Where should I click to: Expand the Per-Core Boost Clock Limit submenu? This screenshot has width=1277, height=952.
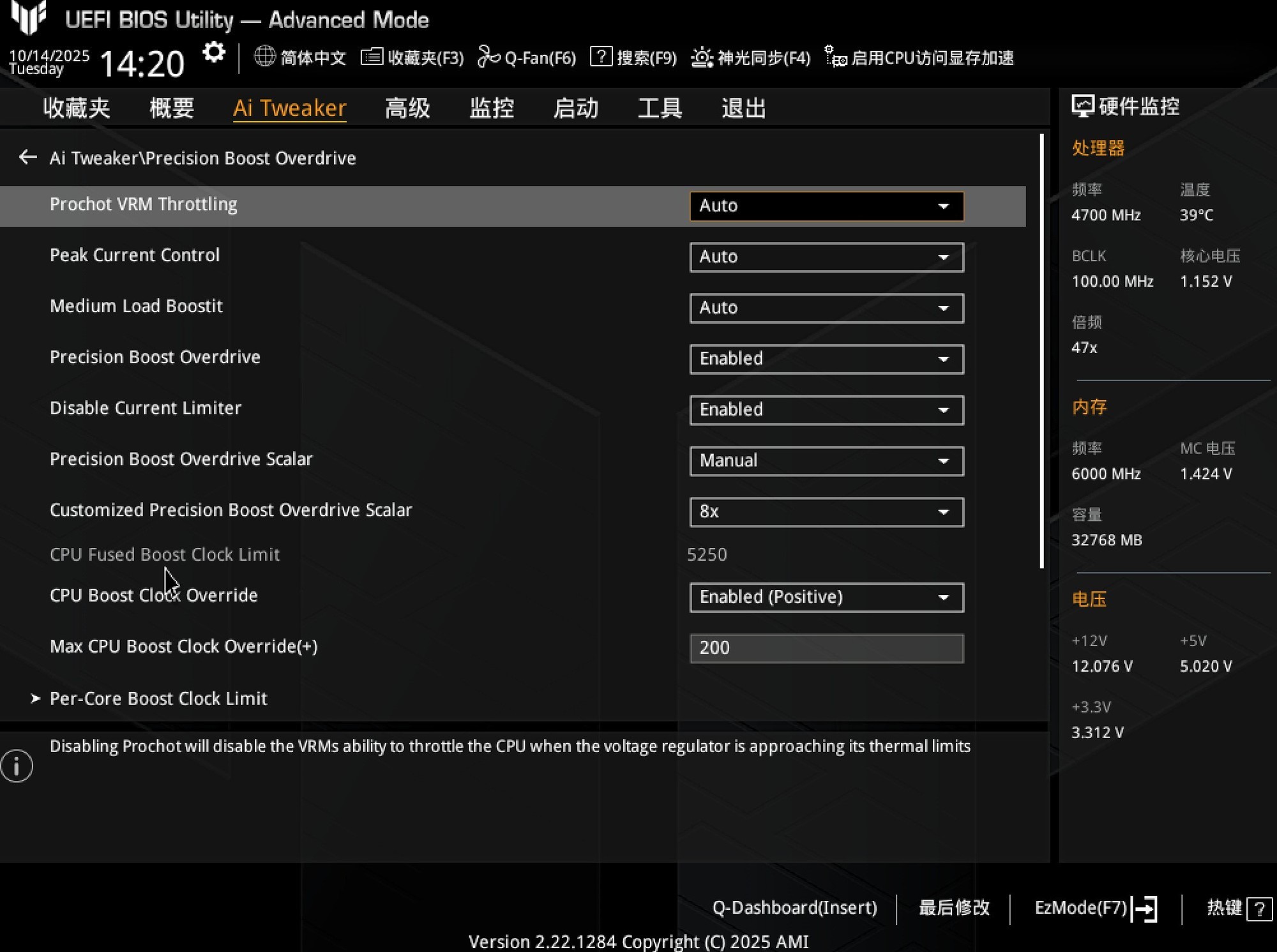point(158,699)
